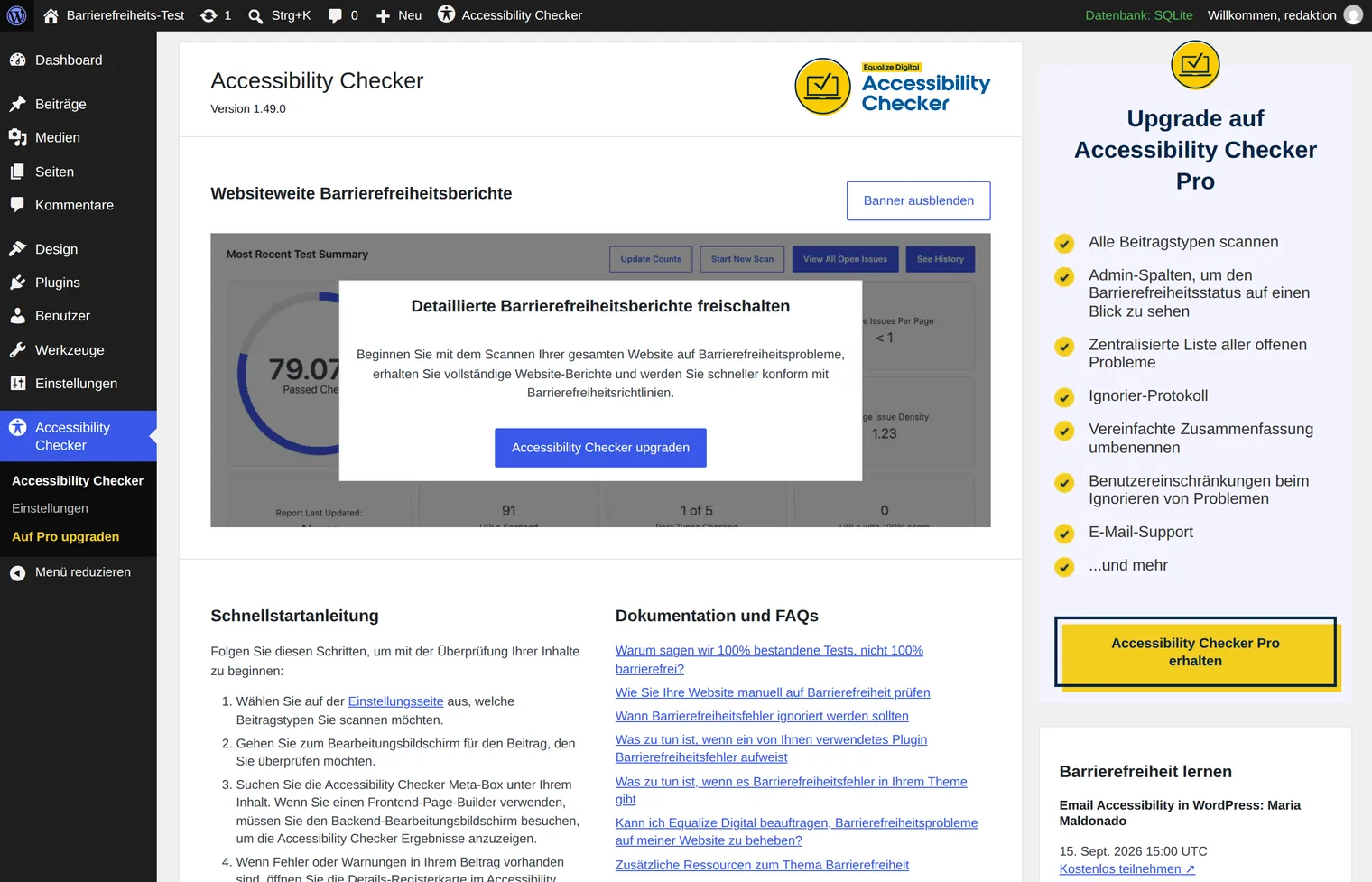The image size is (1372, 882).
Task: Open the link about Plugin Barrierefreiheitsfehler
Action: point(771,748)
